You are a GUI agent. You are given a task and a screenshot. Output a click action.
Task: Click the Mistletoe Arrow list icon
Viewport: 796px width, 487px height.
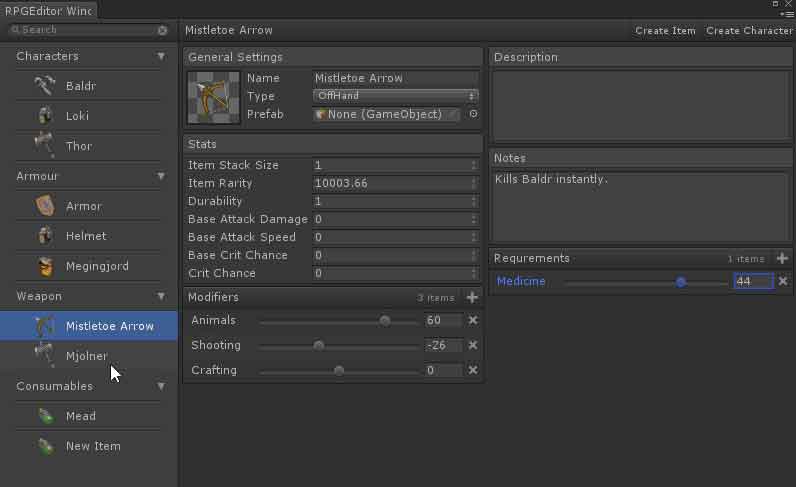(45, 326)
